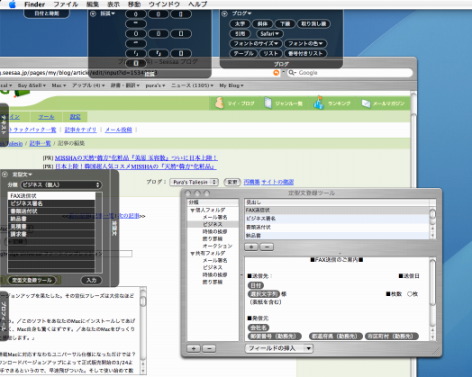Click the round close icon on ブログ panel
Viewport: 472px width, 377px height.
(x=225, y=14)
